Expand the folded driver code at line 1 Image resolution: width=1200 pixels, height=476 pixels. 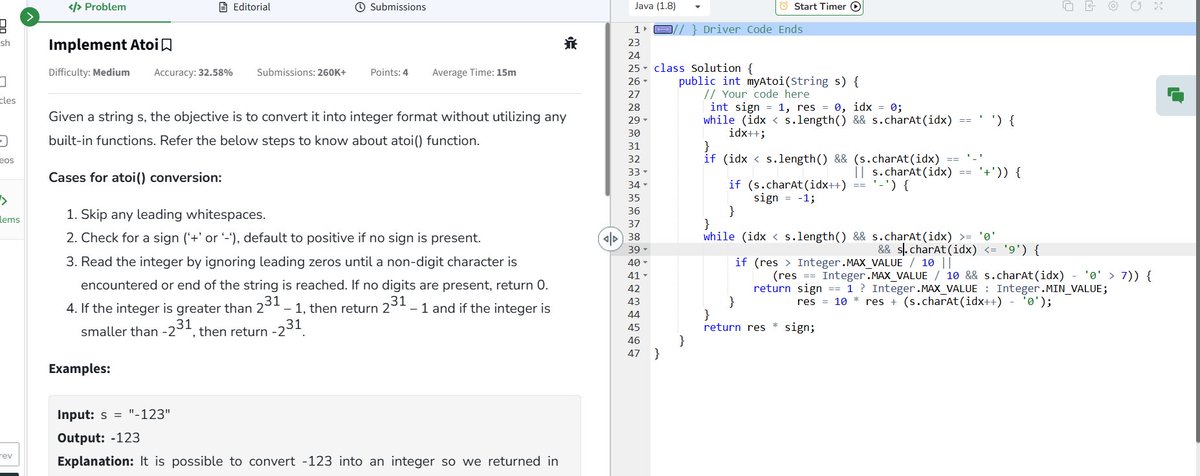click(644, 30)
